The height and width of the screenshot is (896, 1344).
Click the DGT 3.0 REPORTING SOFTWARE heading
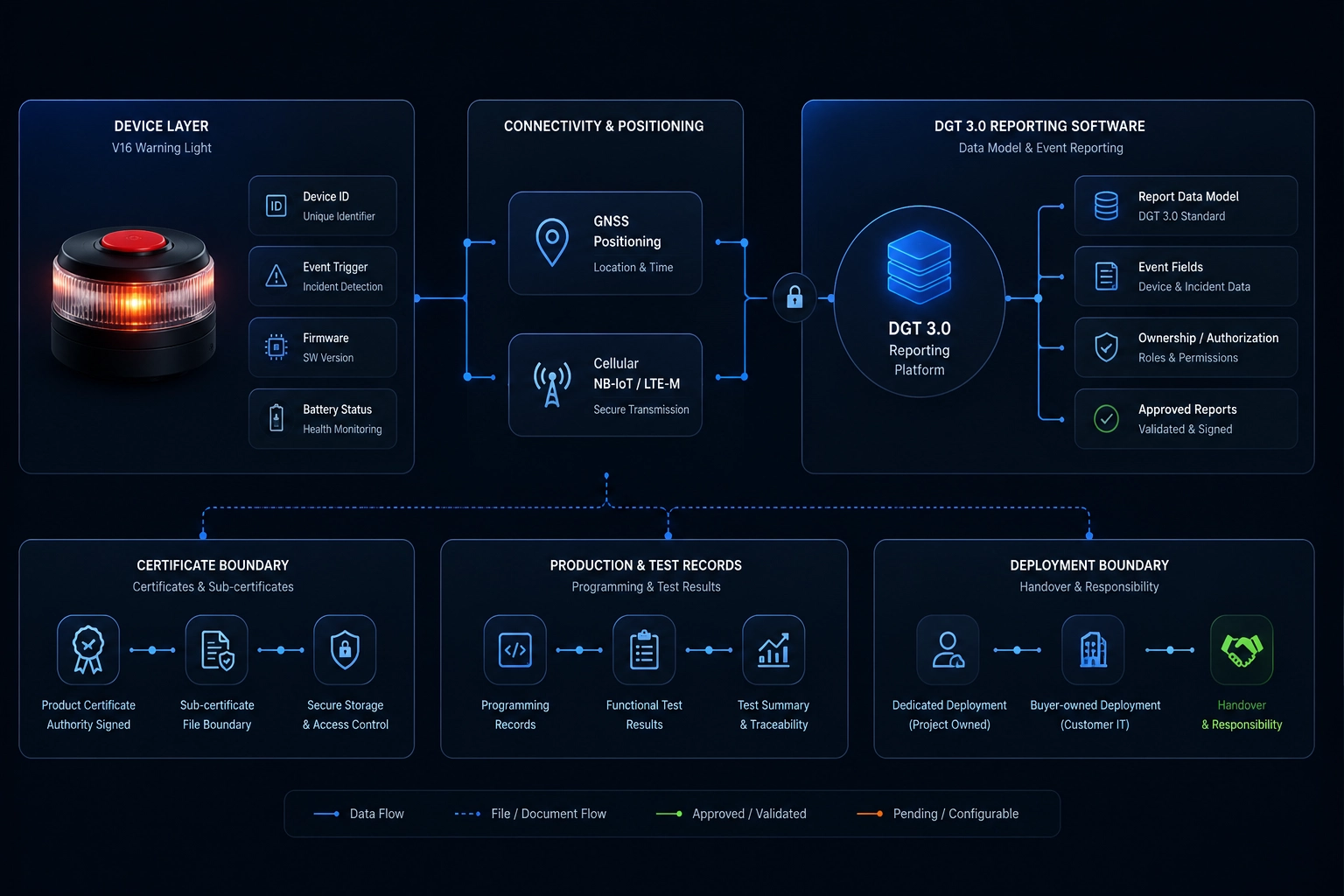(x=1039, y=126)
